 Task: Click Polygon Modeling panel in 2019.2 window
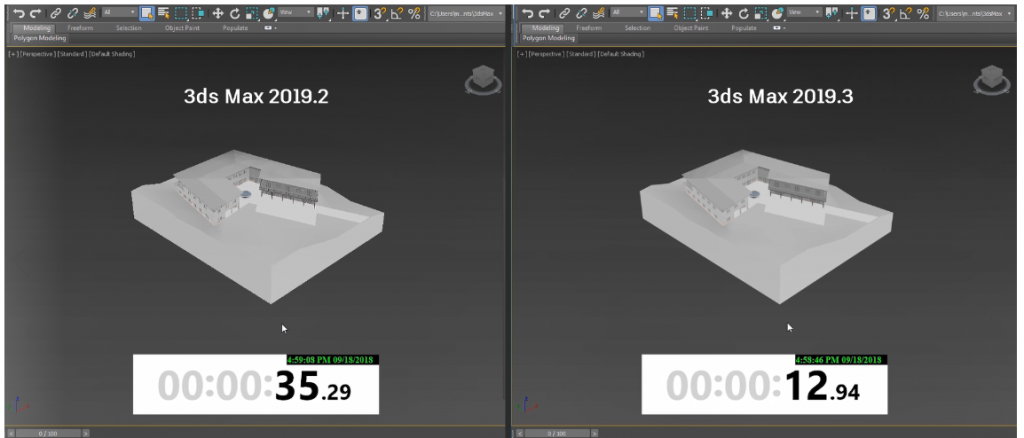40,38
